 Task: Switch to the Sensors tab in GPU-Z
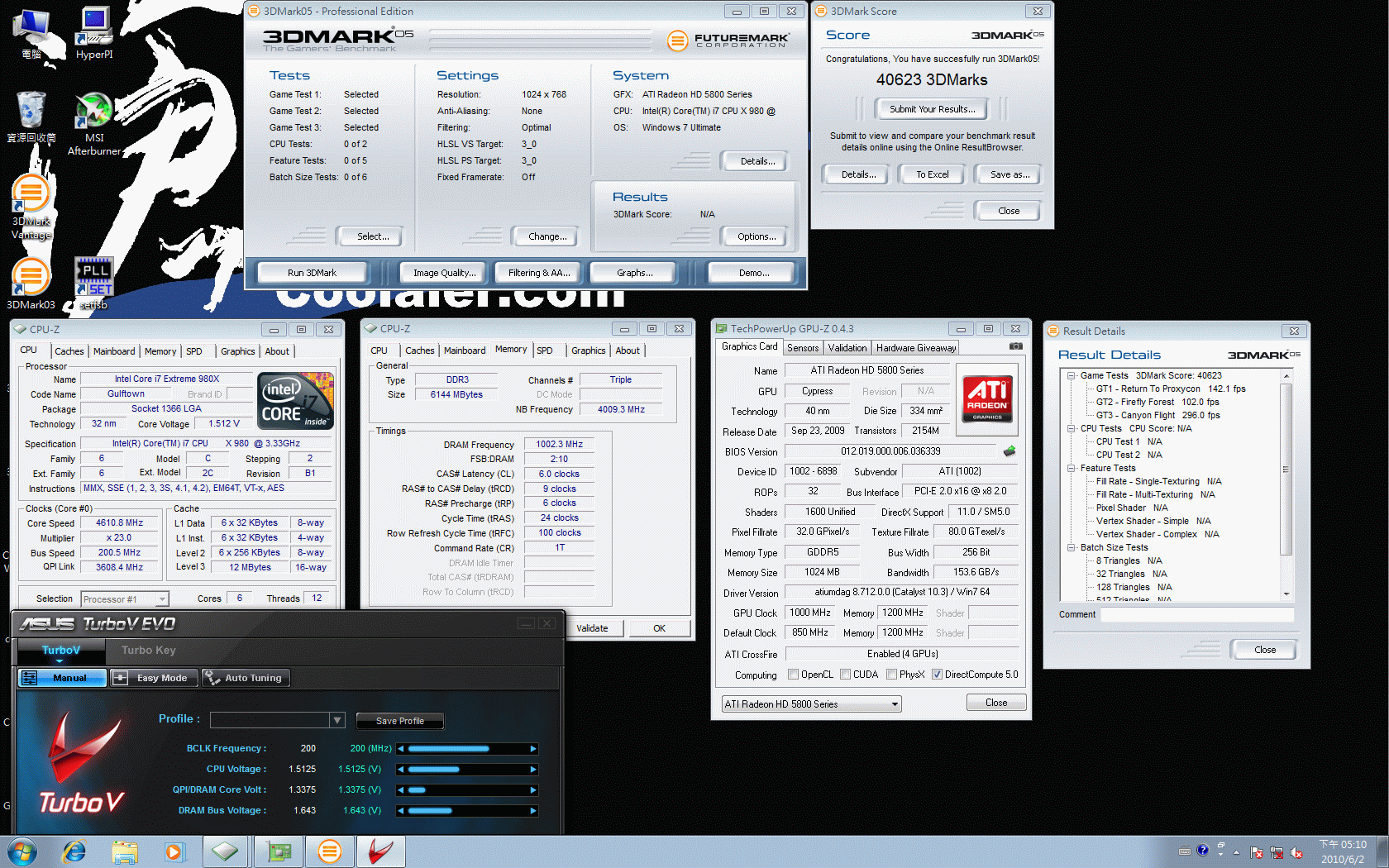pyautogui.click(x=803, y=348)
